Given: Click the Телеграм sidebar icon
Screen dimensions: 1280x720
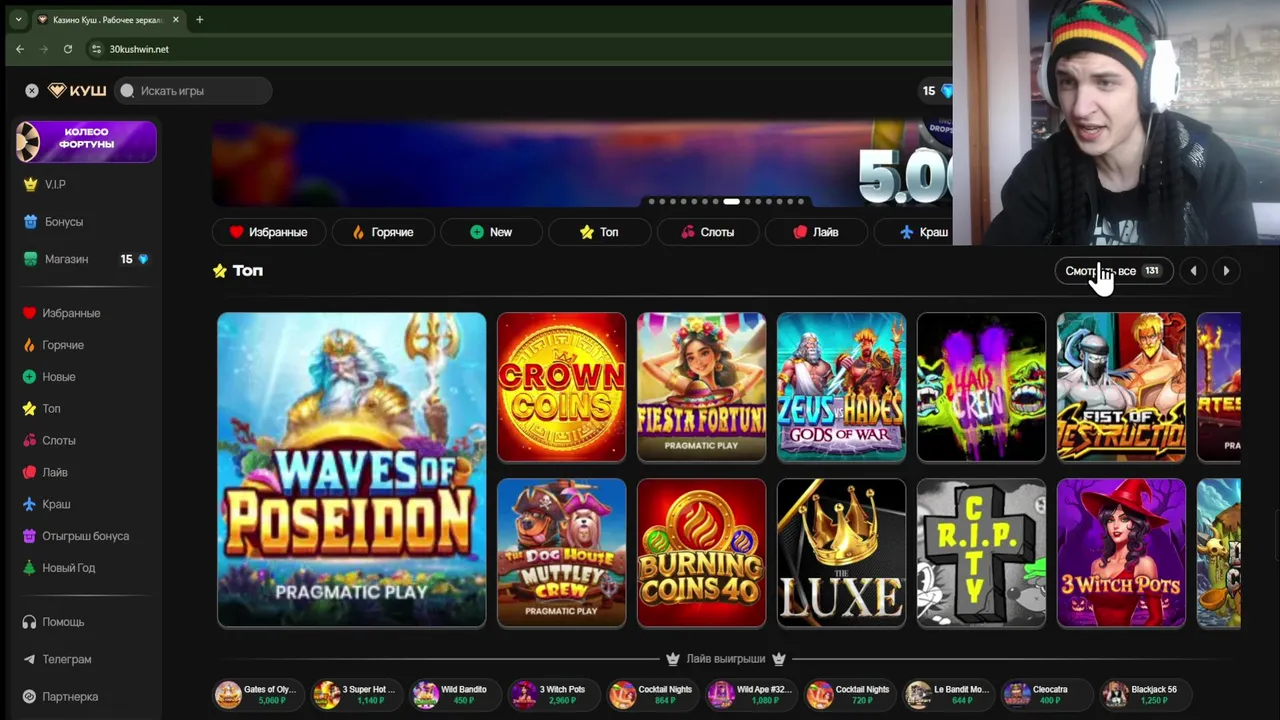Looking at the screenshot, I should coord(29,659).
